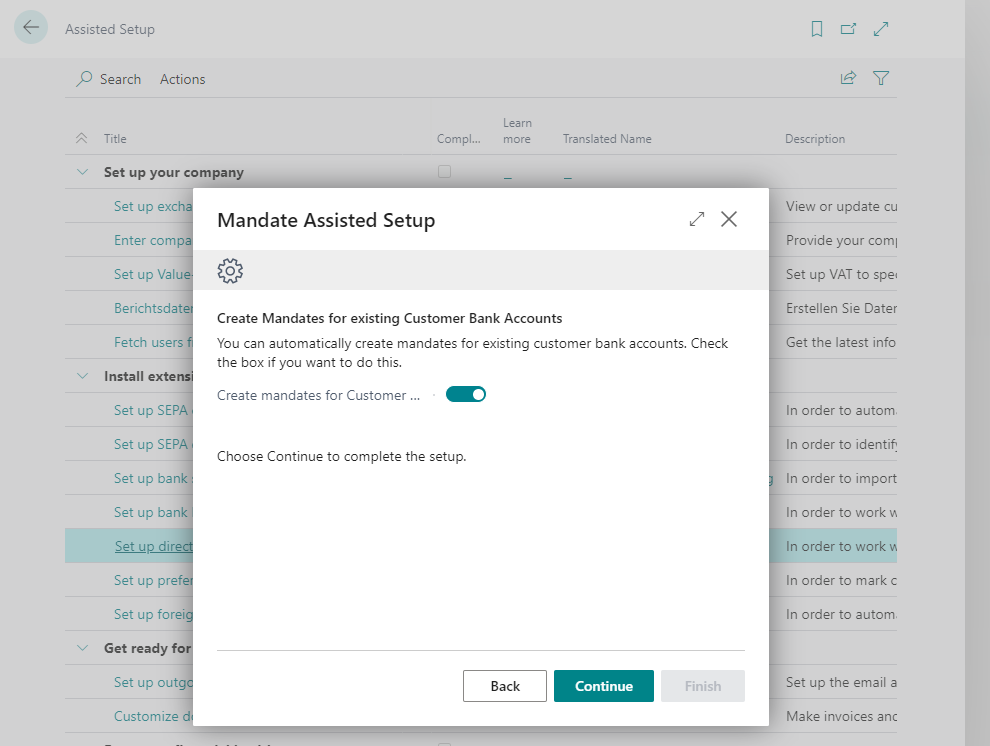Open the Set up direct... link
Screen dimensions: 990x746
coord(153,547)
